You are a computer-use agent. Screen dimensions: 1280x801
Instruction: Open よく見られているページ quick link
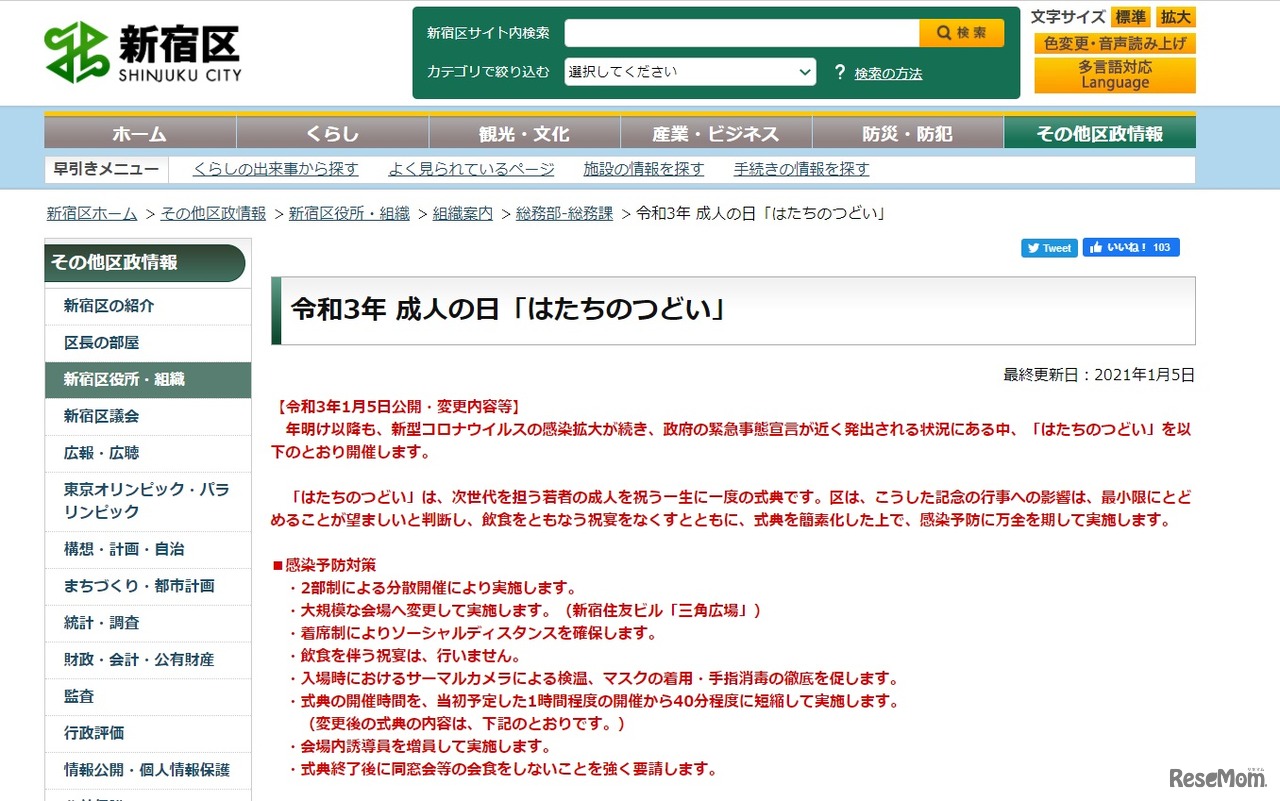click(471, 169)
